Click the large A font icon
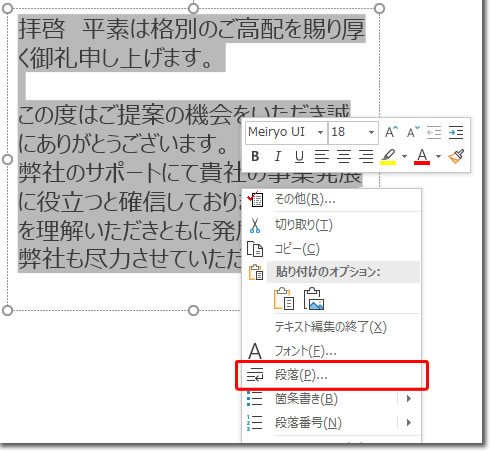 tap(255, 351)
